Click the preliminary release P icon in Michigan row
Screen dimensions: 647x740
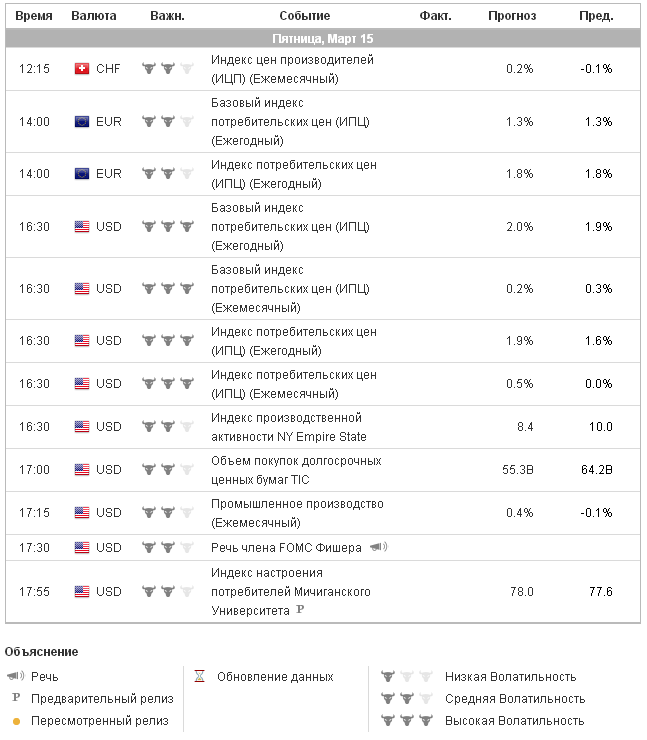(300, 609)
